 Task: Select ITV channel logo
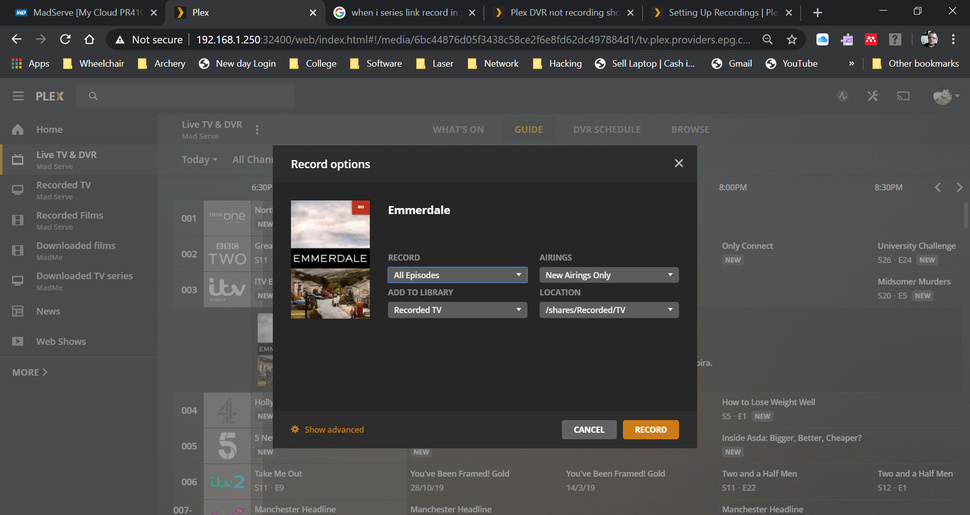click(227, 289)
